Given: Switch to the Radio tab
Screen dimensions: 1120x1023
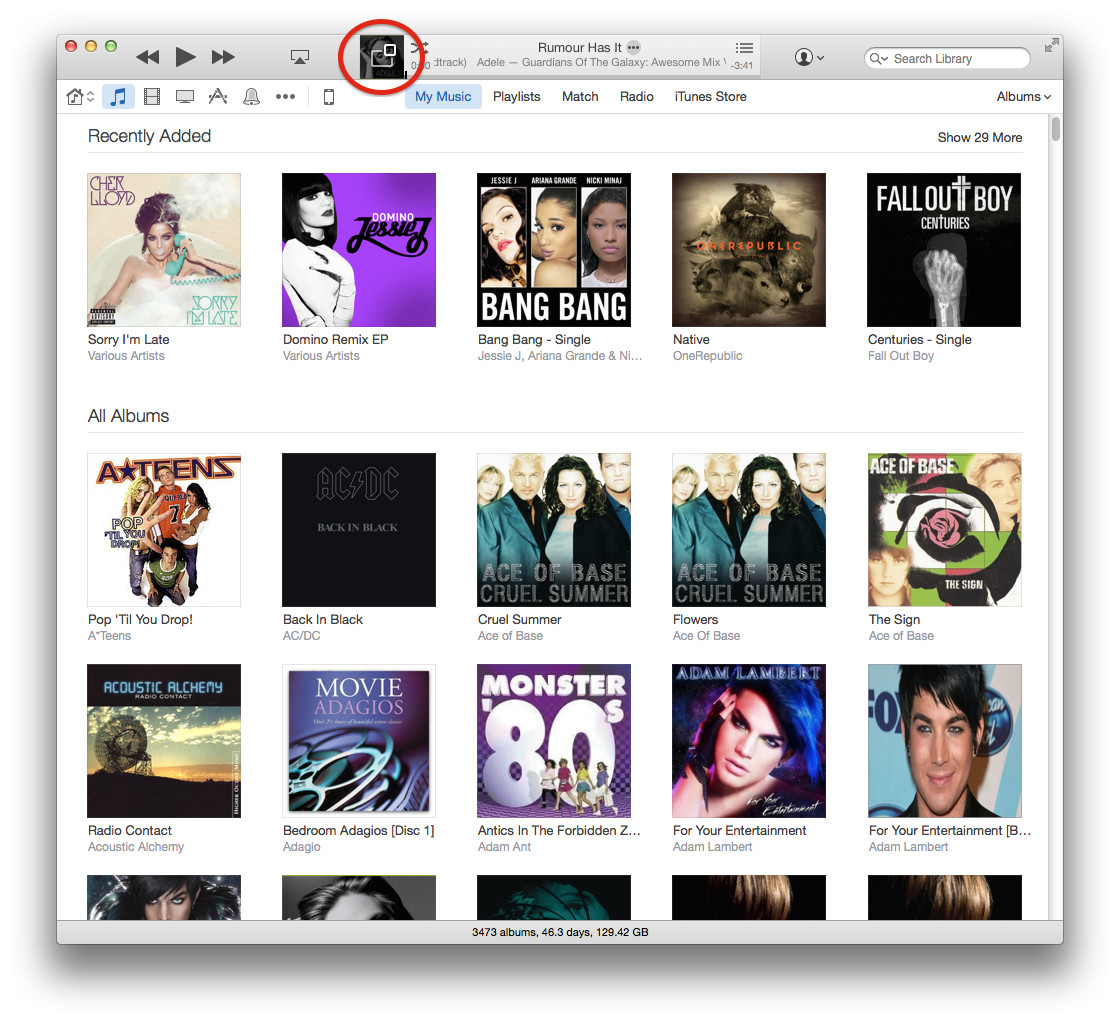Looking at the screenshot, I should 636,96.
